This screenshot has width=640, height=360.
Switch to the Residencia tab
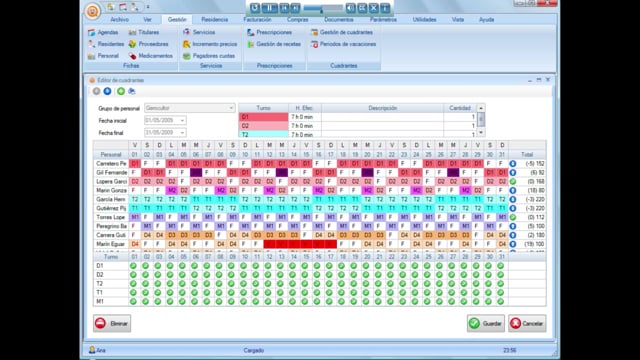click(214, 20)
